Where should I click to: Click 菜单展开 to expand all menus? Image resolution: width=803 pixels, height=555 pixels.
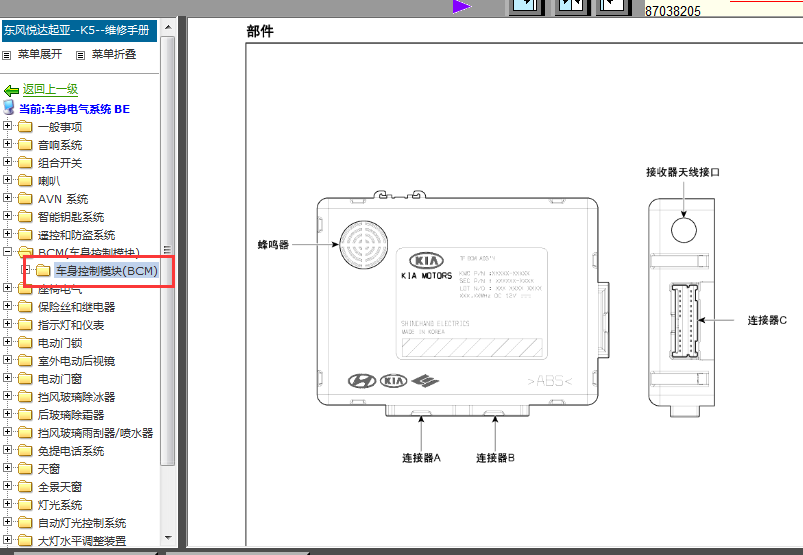click(x=40, y=54)
